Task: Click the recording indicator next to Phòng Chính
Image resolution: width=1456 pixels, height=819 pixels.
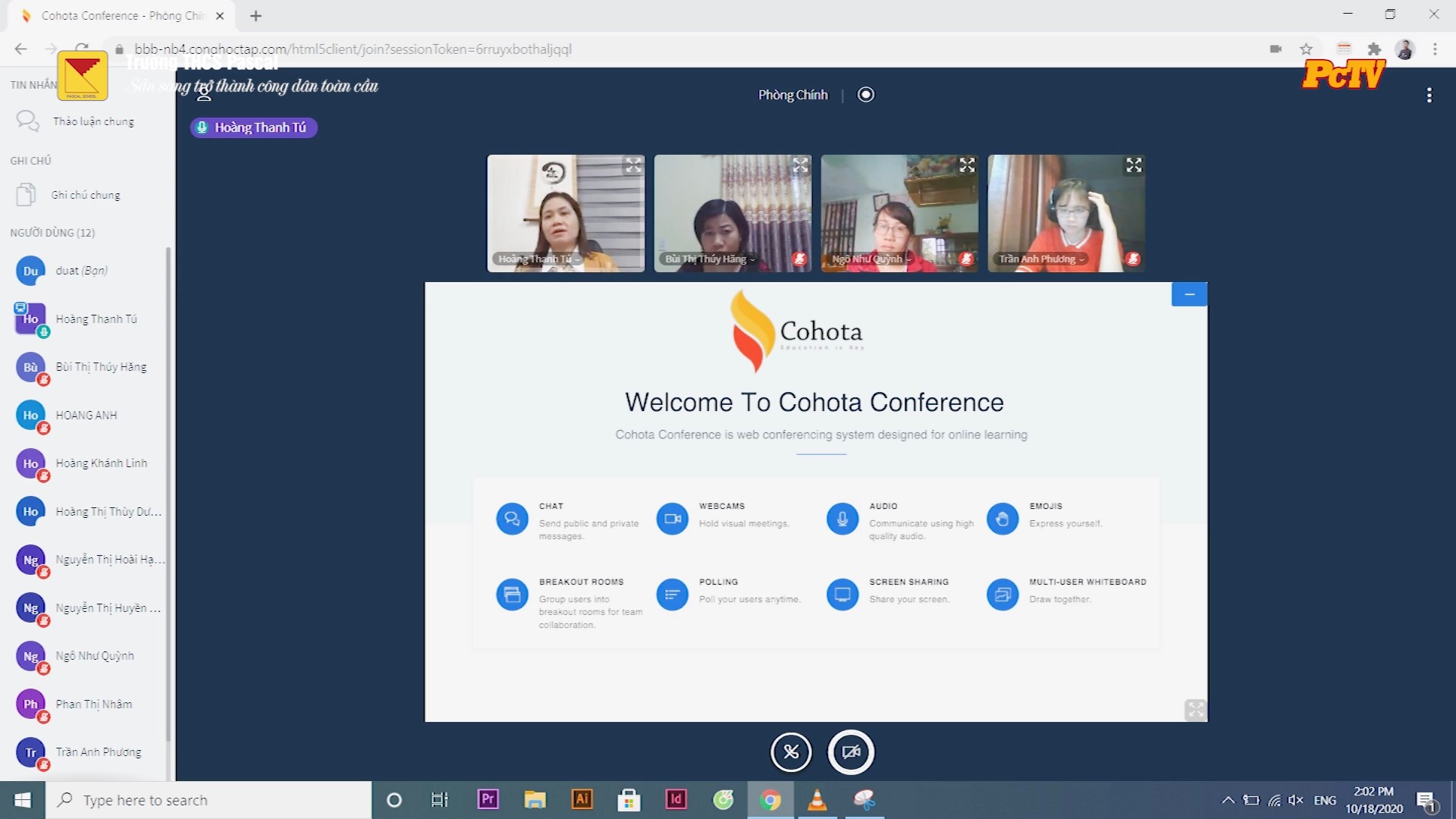Action: coord(865,95)
